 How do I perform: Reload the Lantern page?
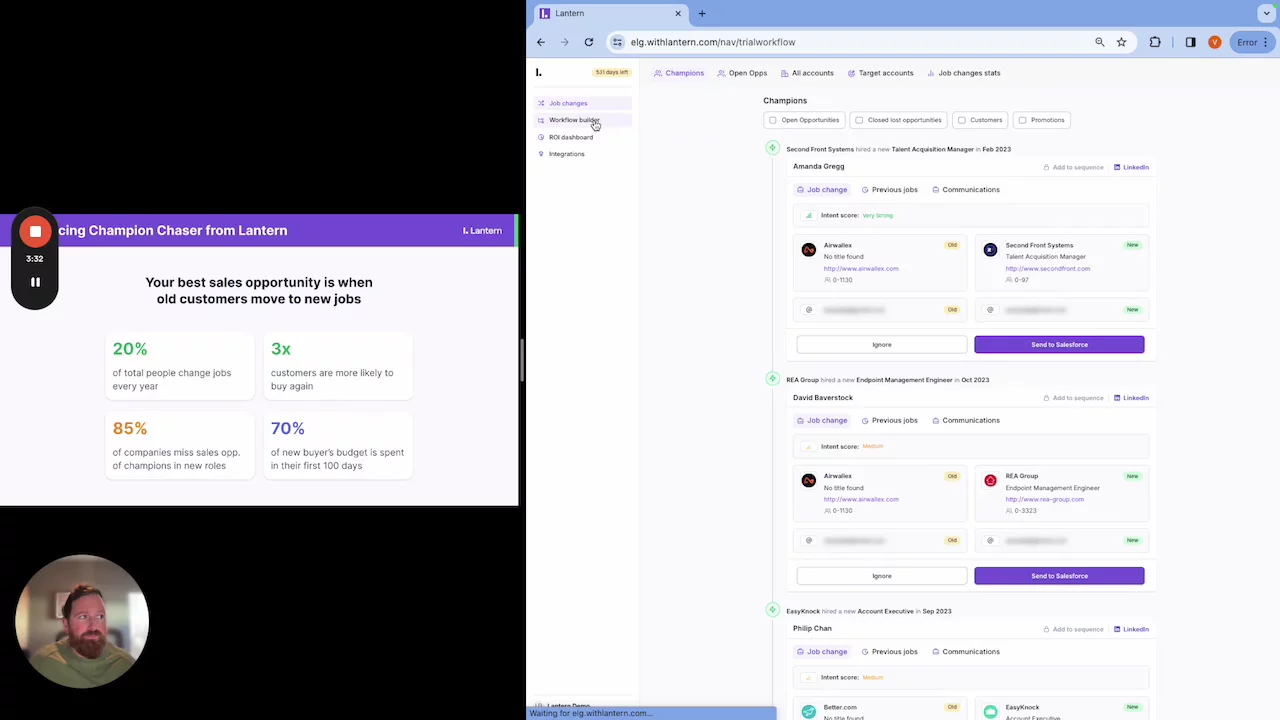pyautogui.click(x=589, y=42)
